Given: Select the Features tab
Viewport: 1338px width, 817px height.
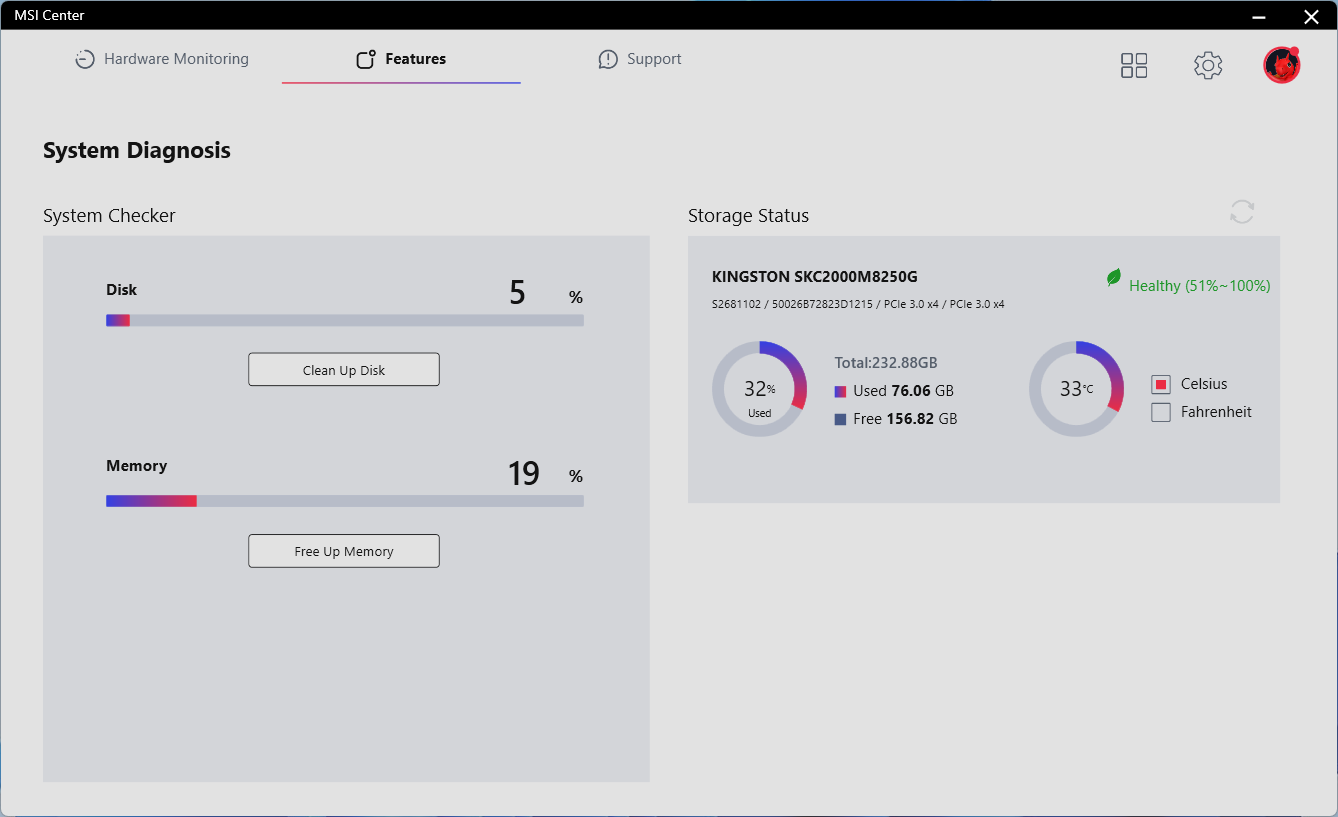Looking at the screenshot, I should point(401,59).
